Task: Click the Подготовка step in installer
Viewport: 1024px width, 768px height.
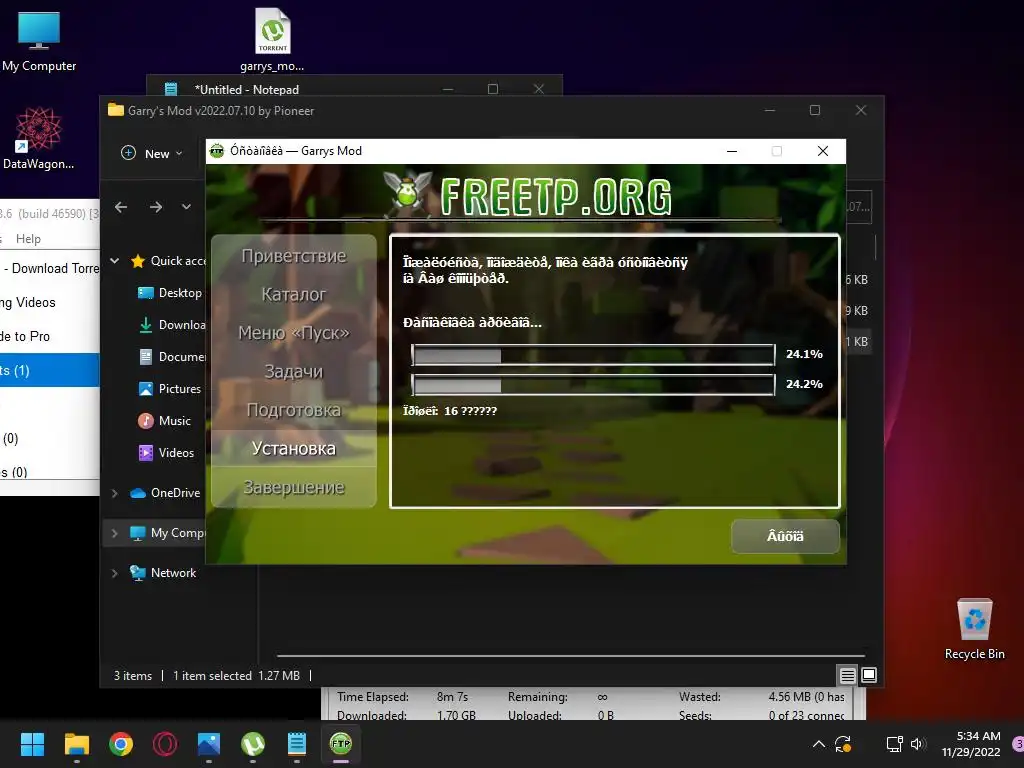Action: point(294,410)
